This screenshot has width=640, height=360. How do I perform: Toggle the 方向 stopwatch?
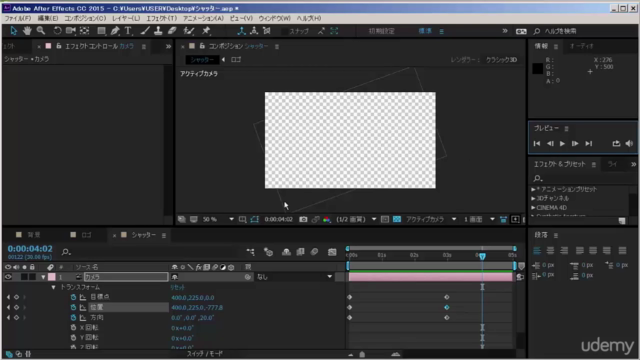point(73,318)
